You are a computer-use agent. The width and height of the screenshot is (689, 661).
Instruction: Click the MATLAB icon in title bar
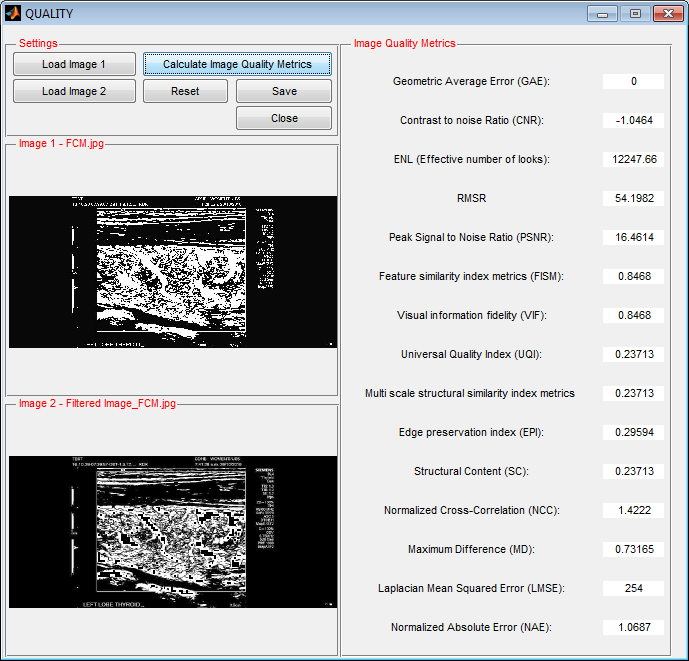(x=12, y=14)
